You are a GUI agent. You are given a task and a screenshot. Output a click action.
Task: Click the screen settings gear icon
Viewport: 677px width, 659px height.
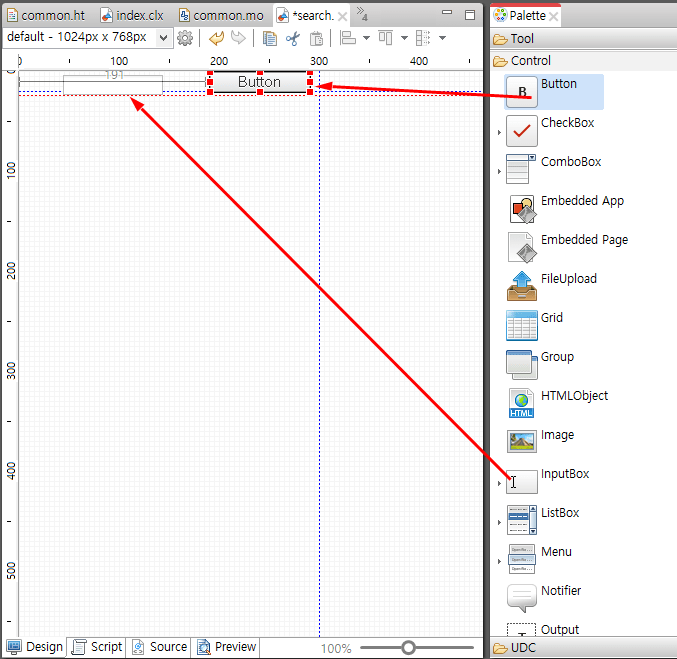[185, 38]
